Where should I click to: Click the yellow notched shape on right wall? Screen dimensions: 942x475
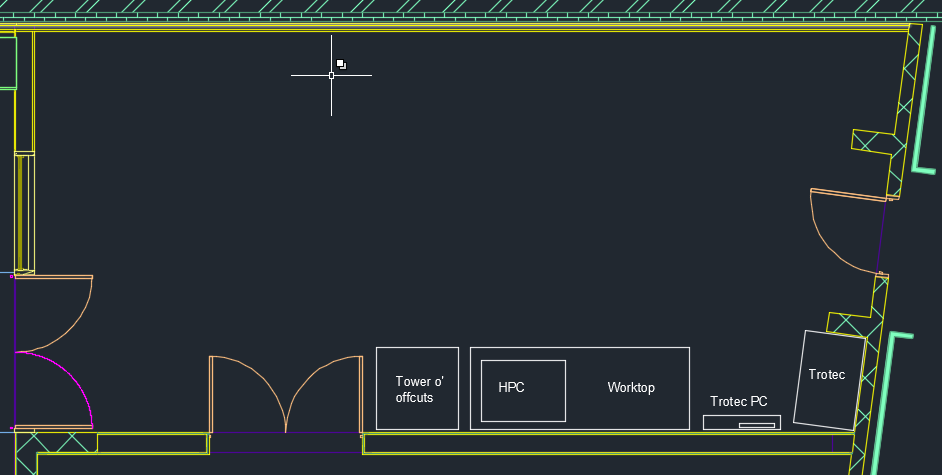point(871,141)
